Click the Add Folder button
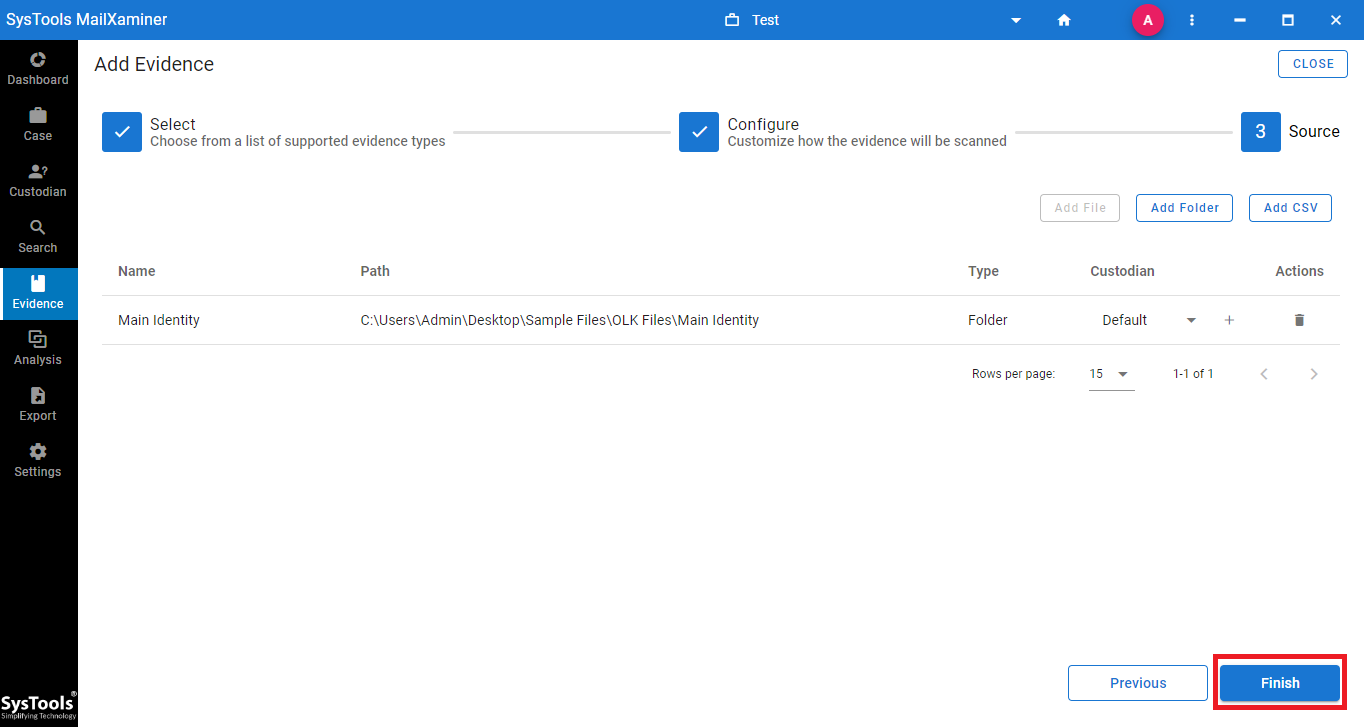The height and width of the screenshot is (727, 1364). [1185, 208]
